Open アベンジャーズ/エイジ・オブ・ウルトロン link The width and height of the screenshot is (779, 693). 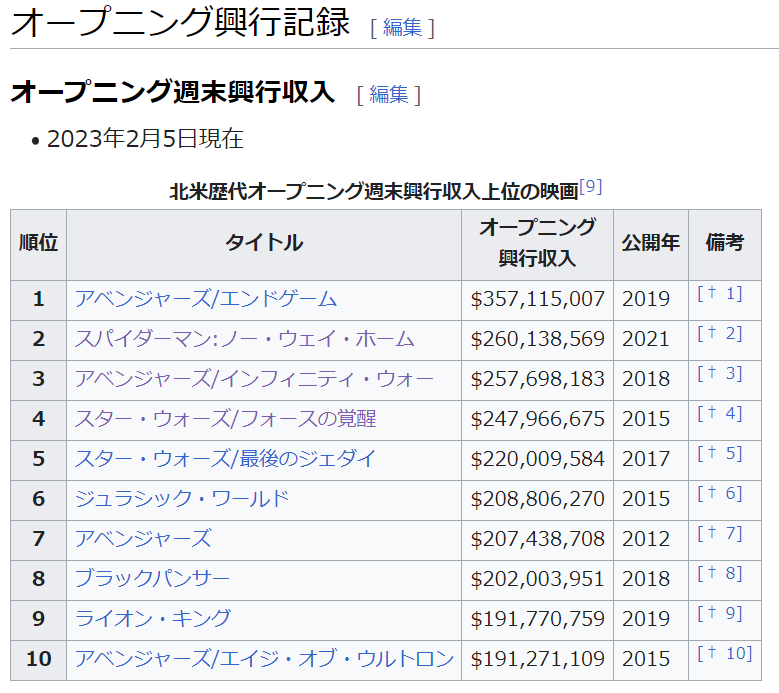click(264, 659)
